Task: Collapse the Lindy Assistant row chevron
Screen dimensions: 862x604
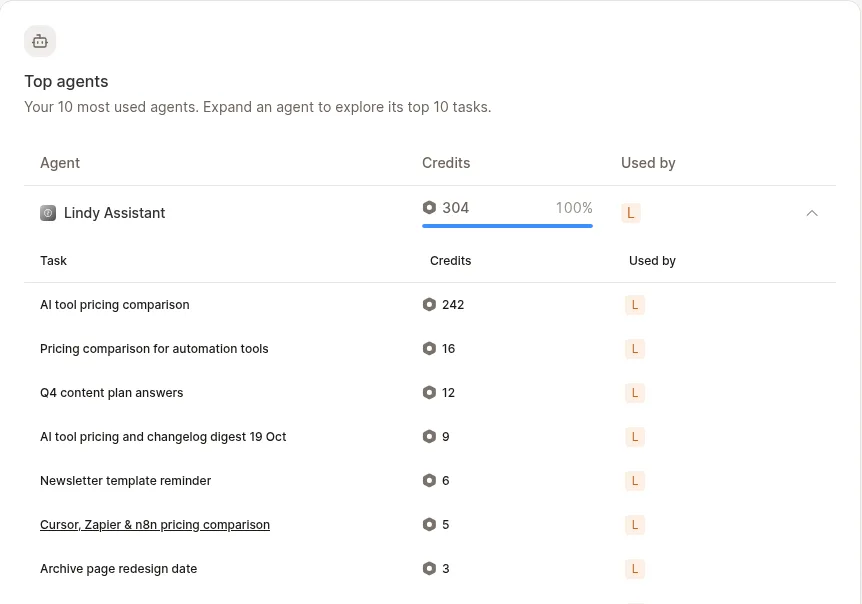Action: [x=811, y=213]
